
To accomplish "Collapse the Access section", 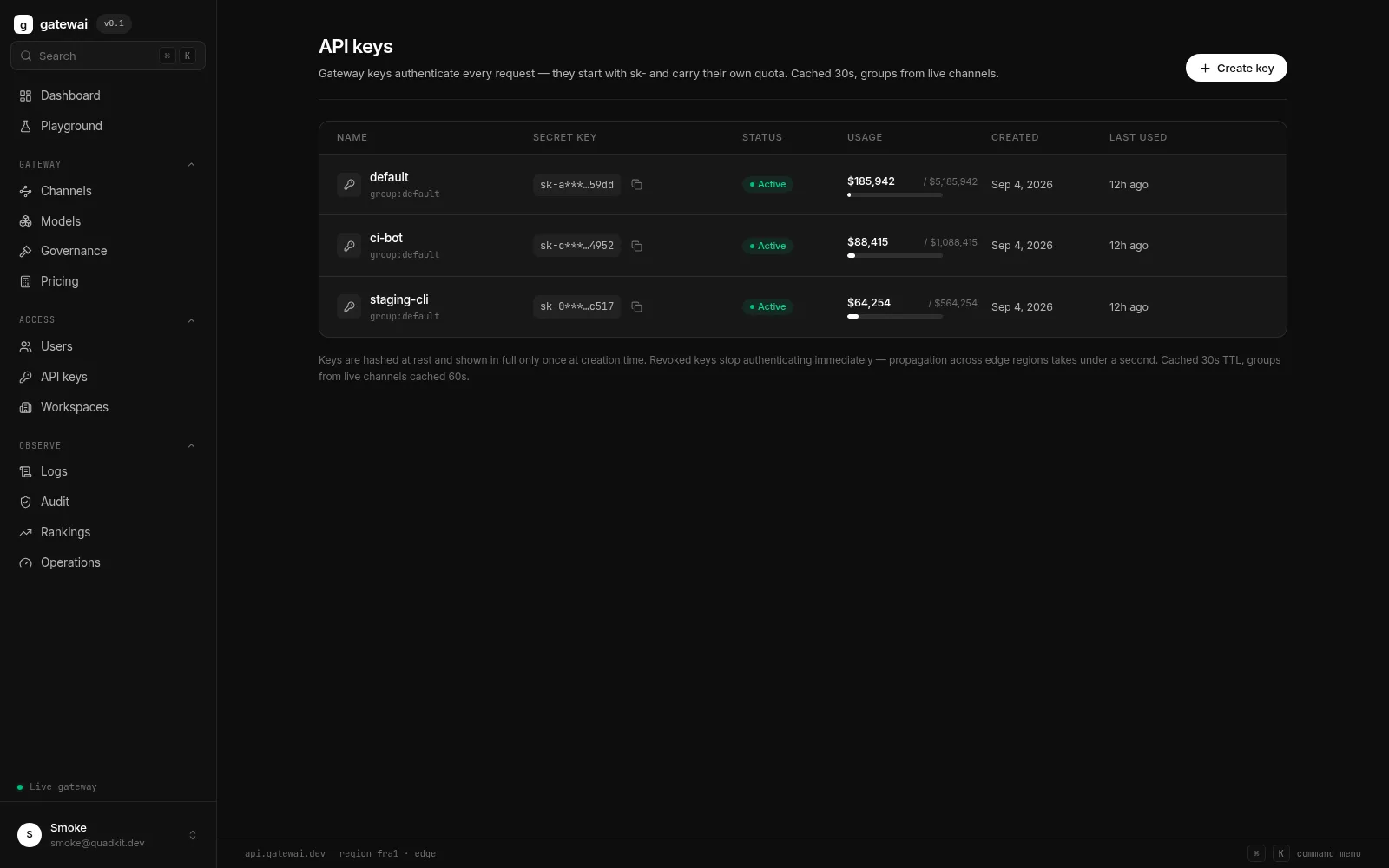I will coord(192,320).
